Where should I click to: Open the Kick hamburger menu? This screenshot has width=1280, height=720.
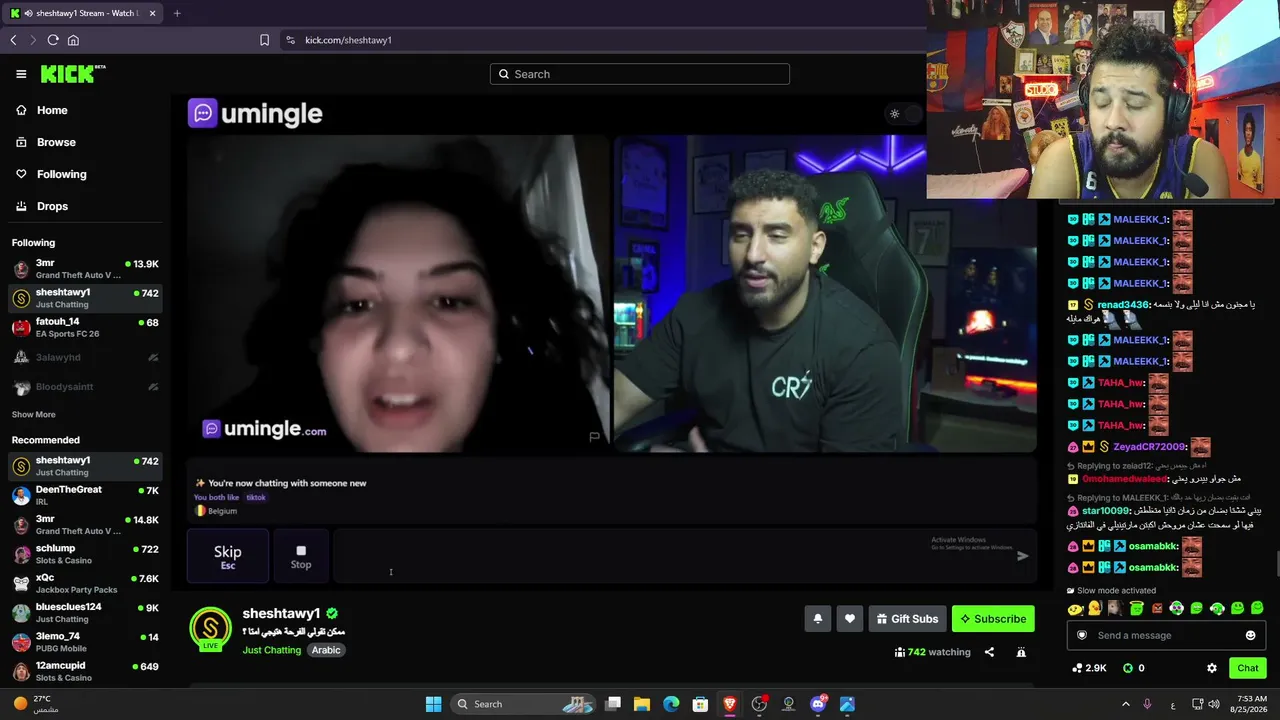(x=21, y=74)
